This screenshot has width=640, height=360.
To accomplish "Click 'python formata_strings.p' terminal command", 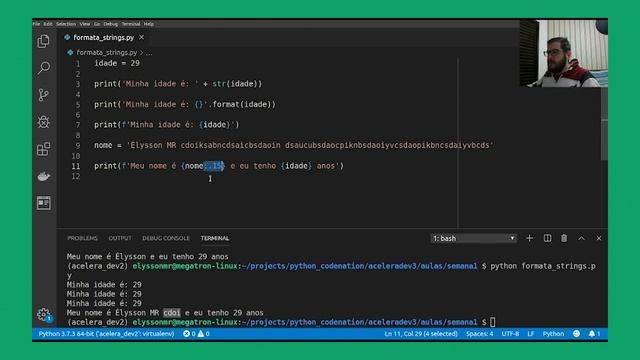I will tap(543, 266).
